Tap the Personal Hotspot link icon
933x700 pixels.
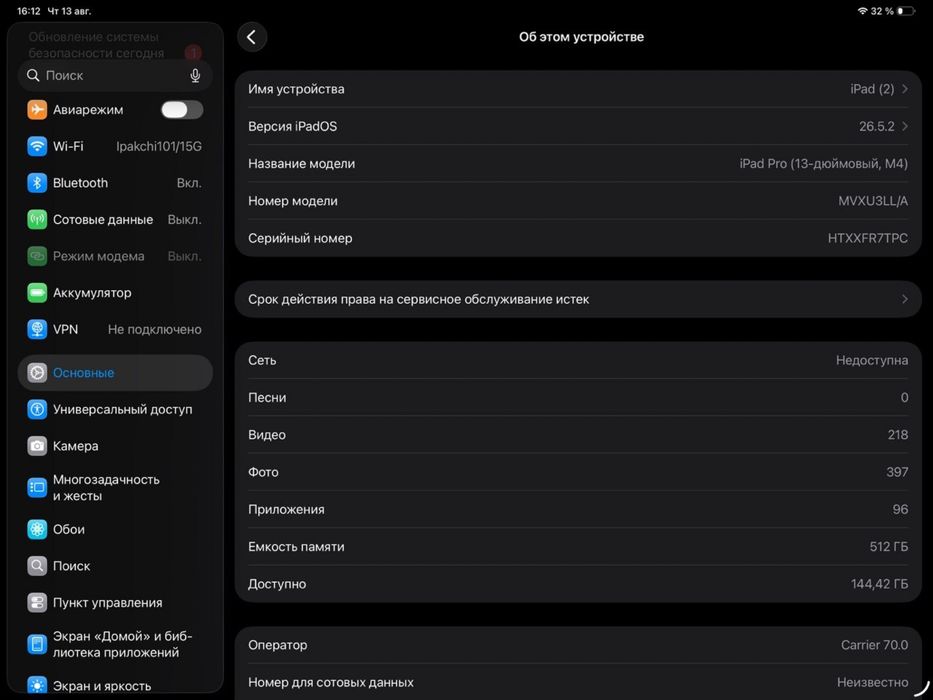(x=37, y=256)
